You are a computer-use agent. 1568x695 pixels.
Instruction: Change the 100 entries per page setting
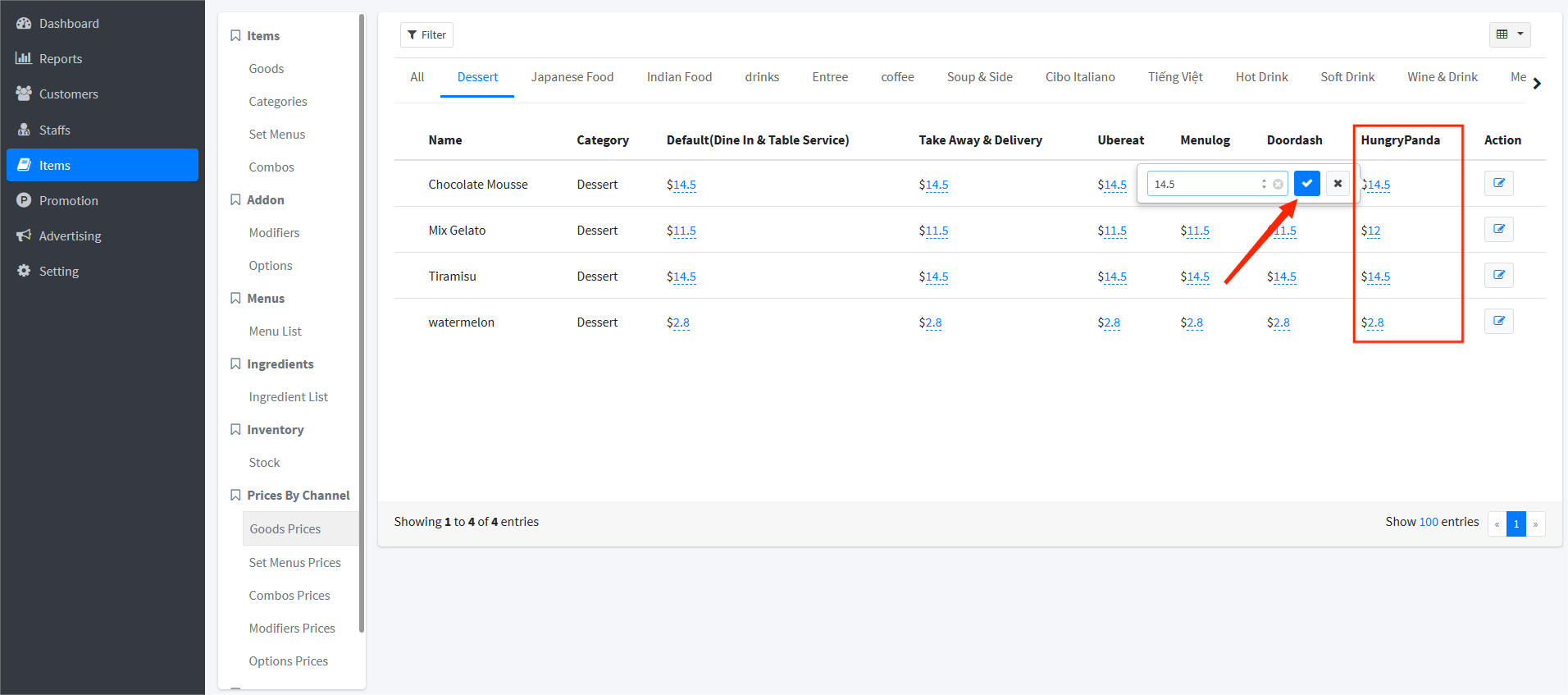coord(1429,522)
